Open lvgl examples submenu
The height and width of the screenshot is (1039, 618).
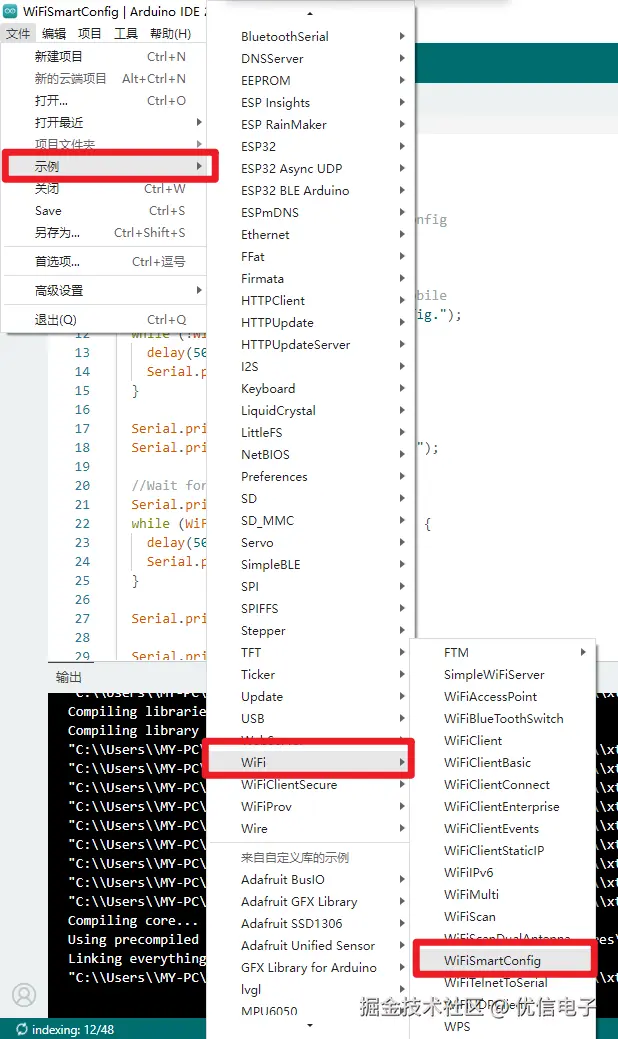point(311,989)
